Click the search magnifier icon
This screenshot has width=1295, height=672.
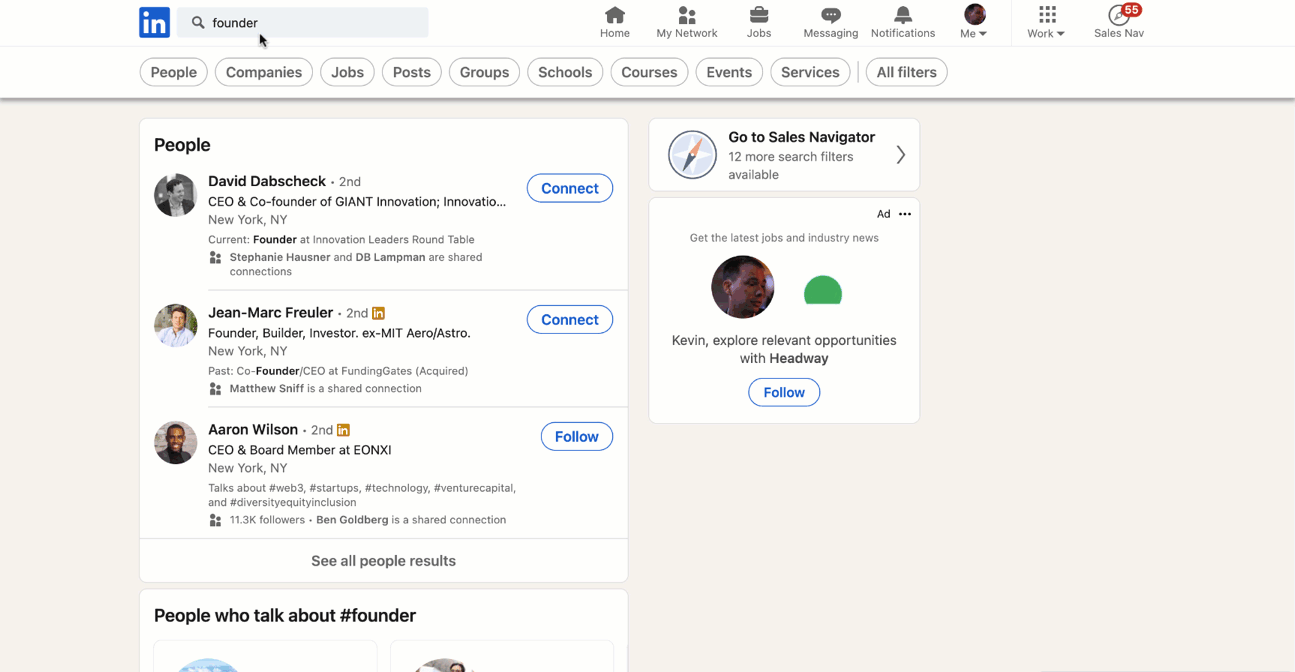pos(198,22)
